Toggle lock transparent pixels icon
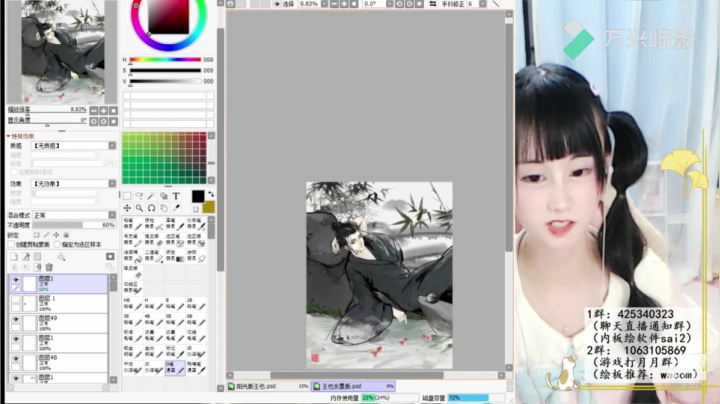Screen dimensions: 720x404 click(x=36, y=235)
